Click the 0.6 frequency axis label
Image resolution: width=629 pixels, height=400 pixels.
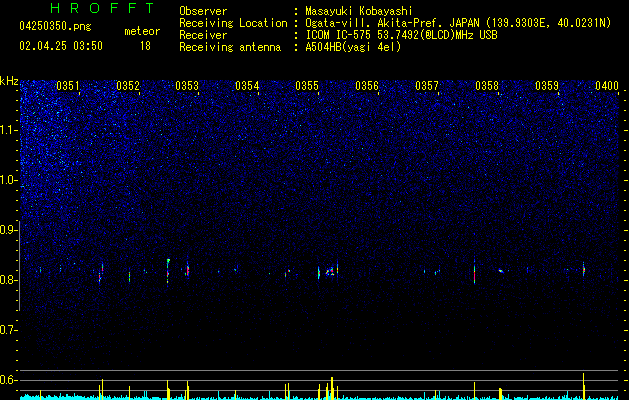coord(9,380)
